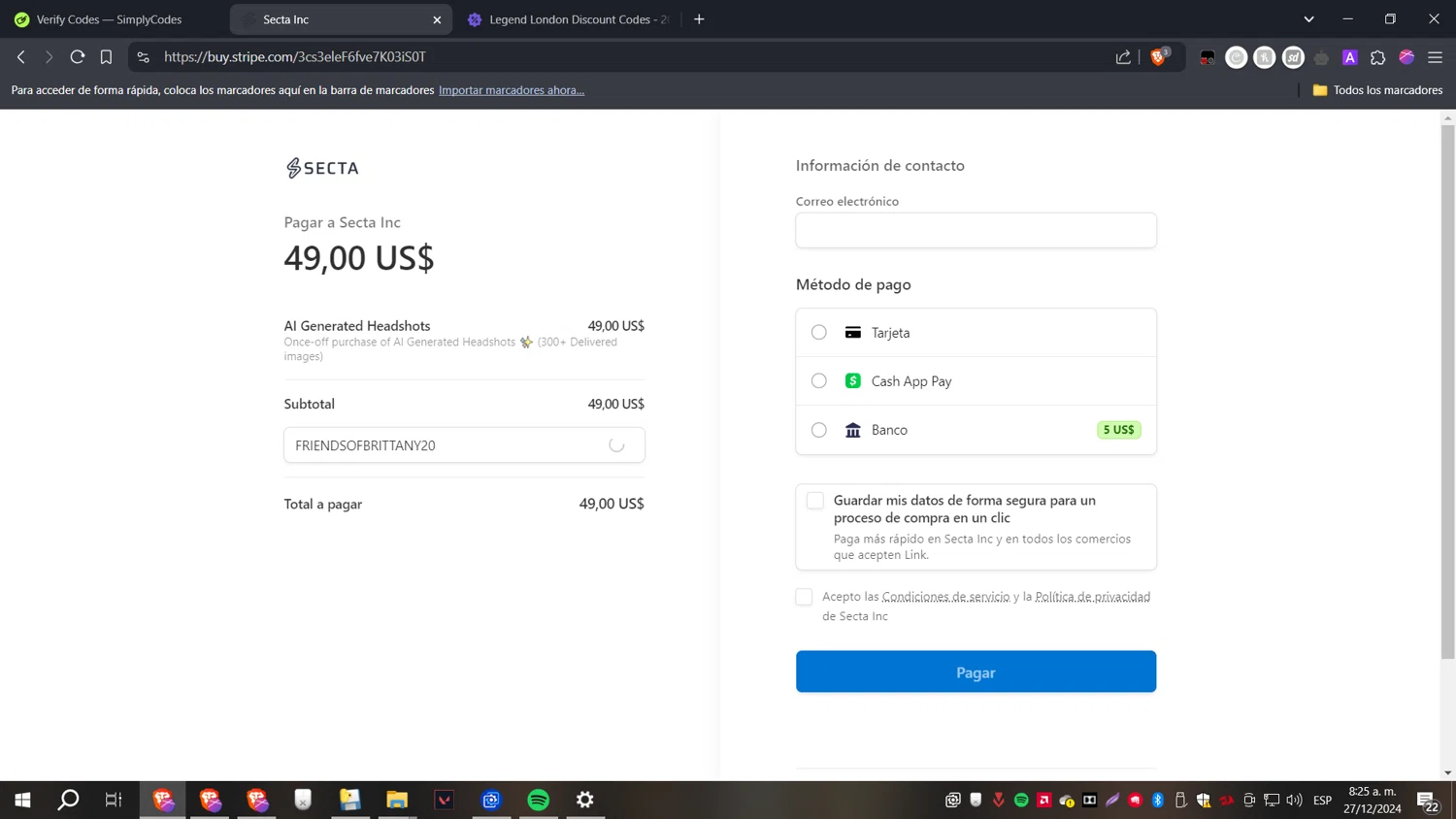
Task: Click the pink profile avatar icon
Action: click(1406, 57)
